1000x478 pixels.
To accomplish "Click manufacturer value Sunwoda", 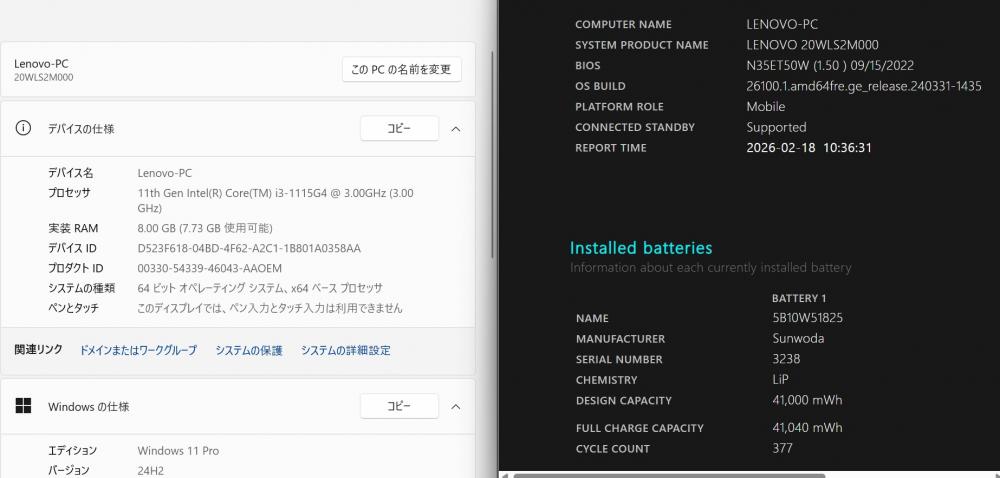I will tap(797, 338).
